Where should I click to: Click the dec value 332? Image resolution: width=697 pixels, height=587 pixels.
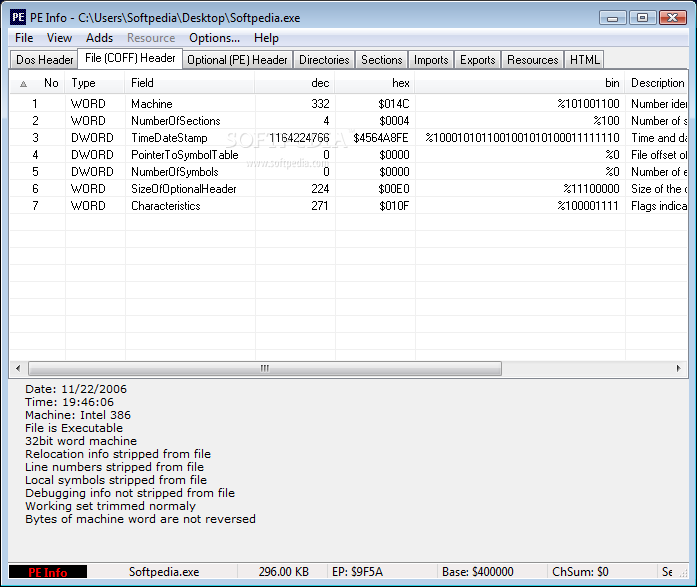[x=320, y=104]
